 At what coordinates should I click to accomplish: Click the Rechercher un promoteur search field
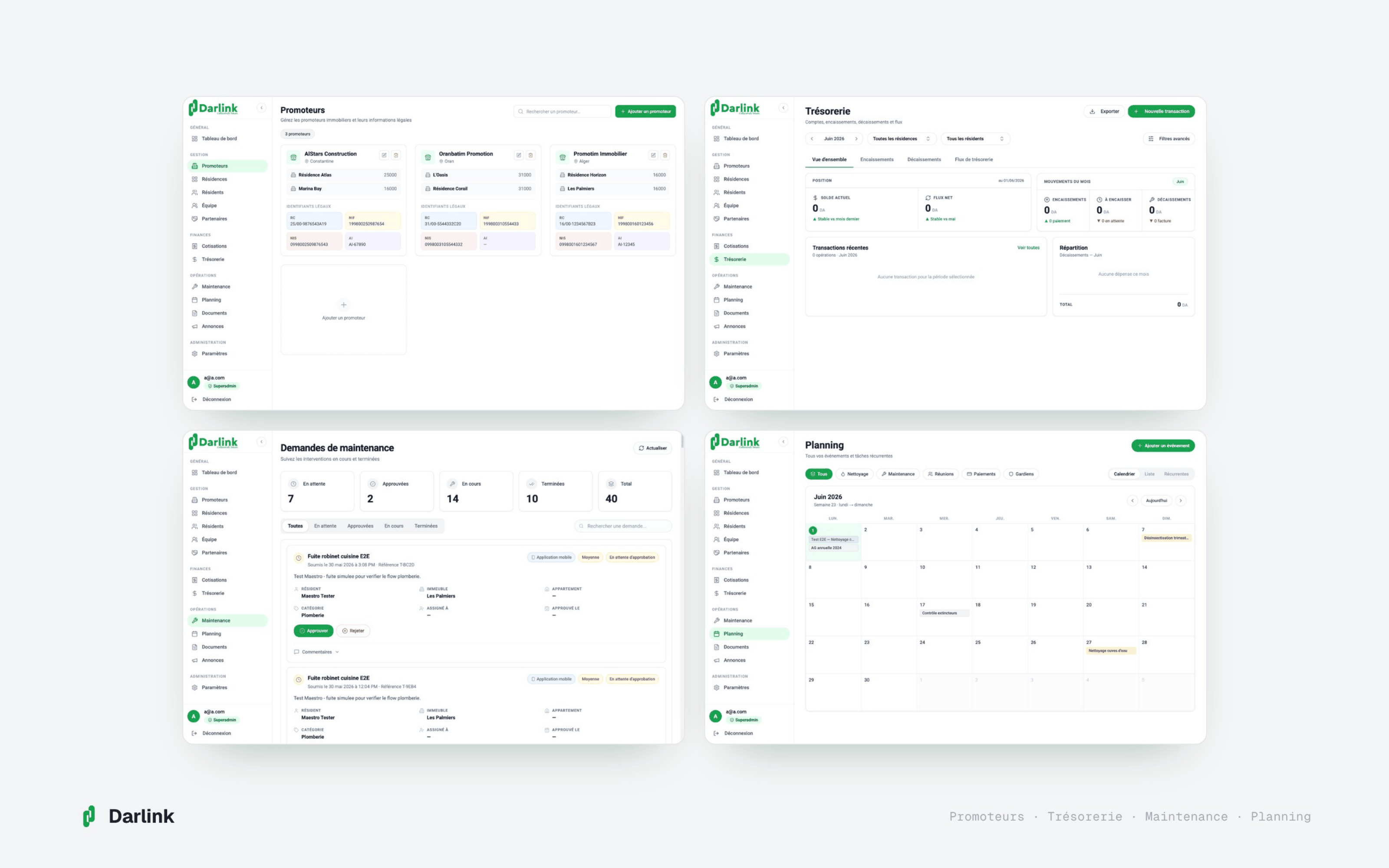point(562,112)
